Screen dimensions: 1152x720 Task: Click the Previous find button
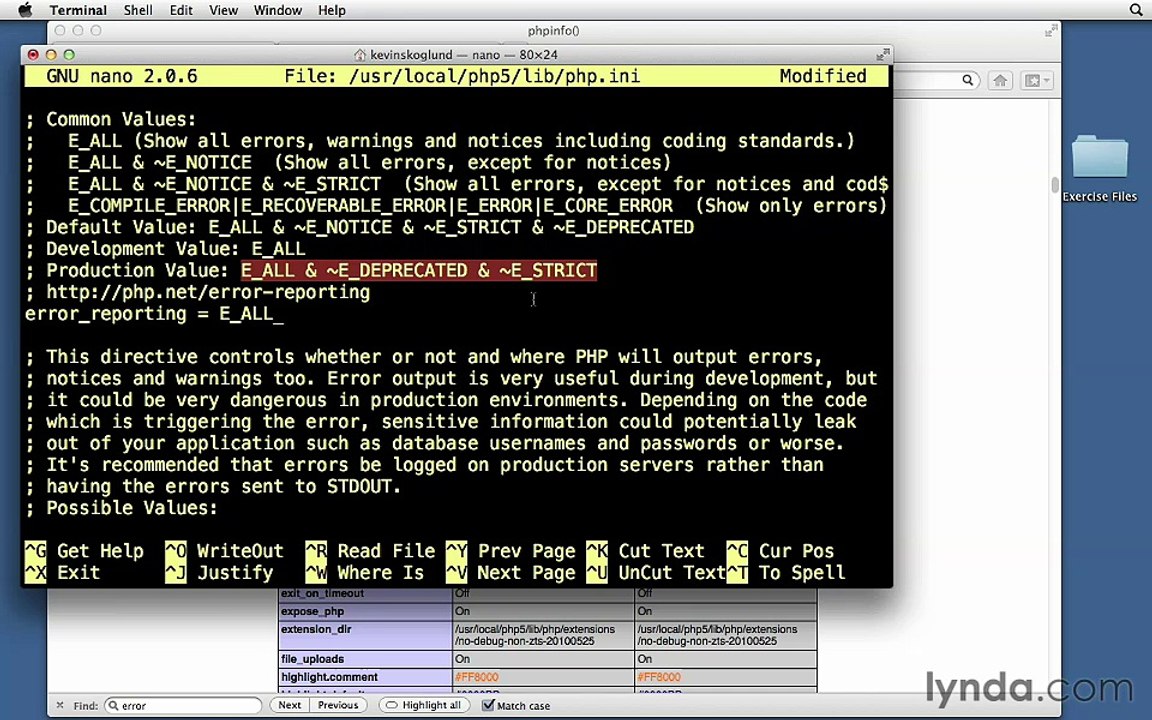(338, 705)
